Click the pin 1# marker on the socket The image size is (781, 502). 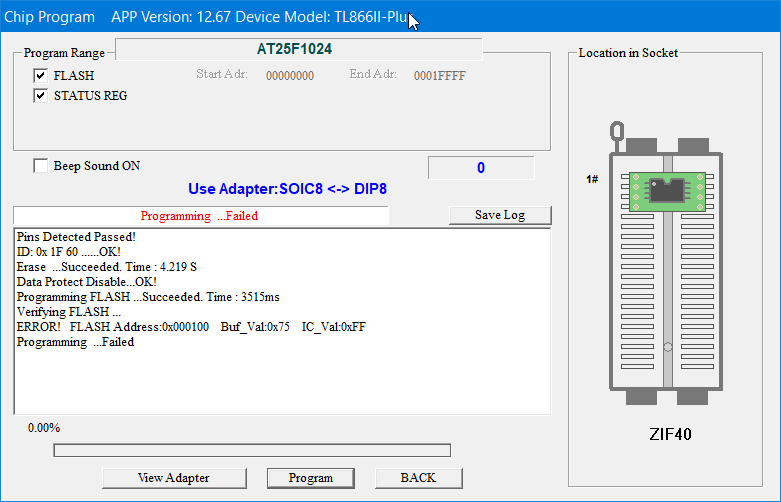tap(592, 179)
